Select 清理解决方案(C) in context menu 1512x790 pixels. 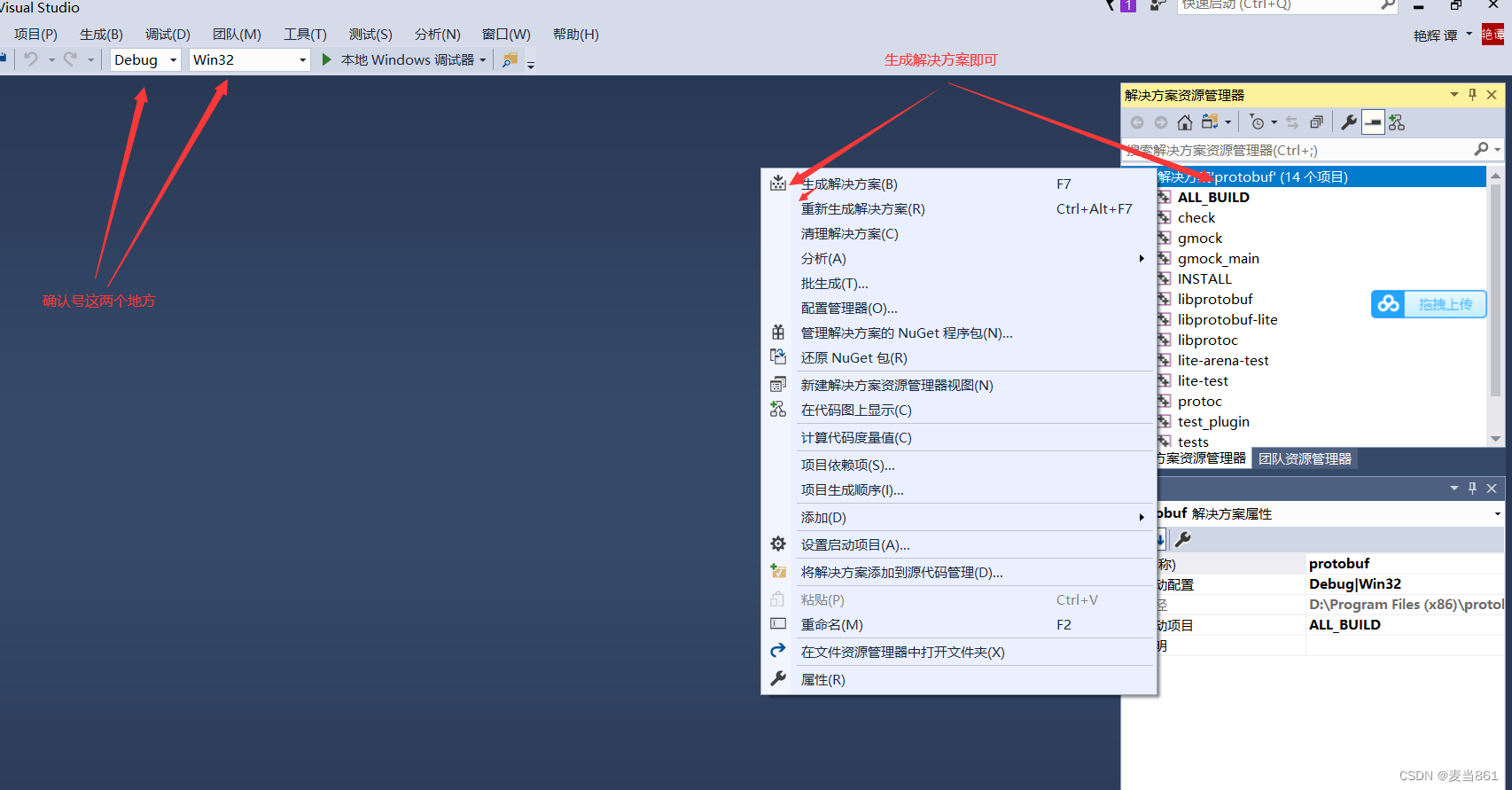(x=959, y=234)
